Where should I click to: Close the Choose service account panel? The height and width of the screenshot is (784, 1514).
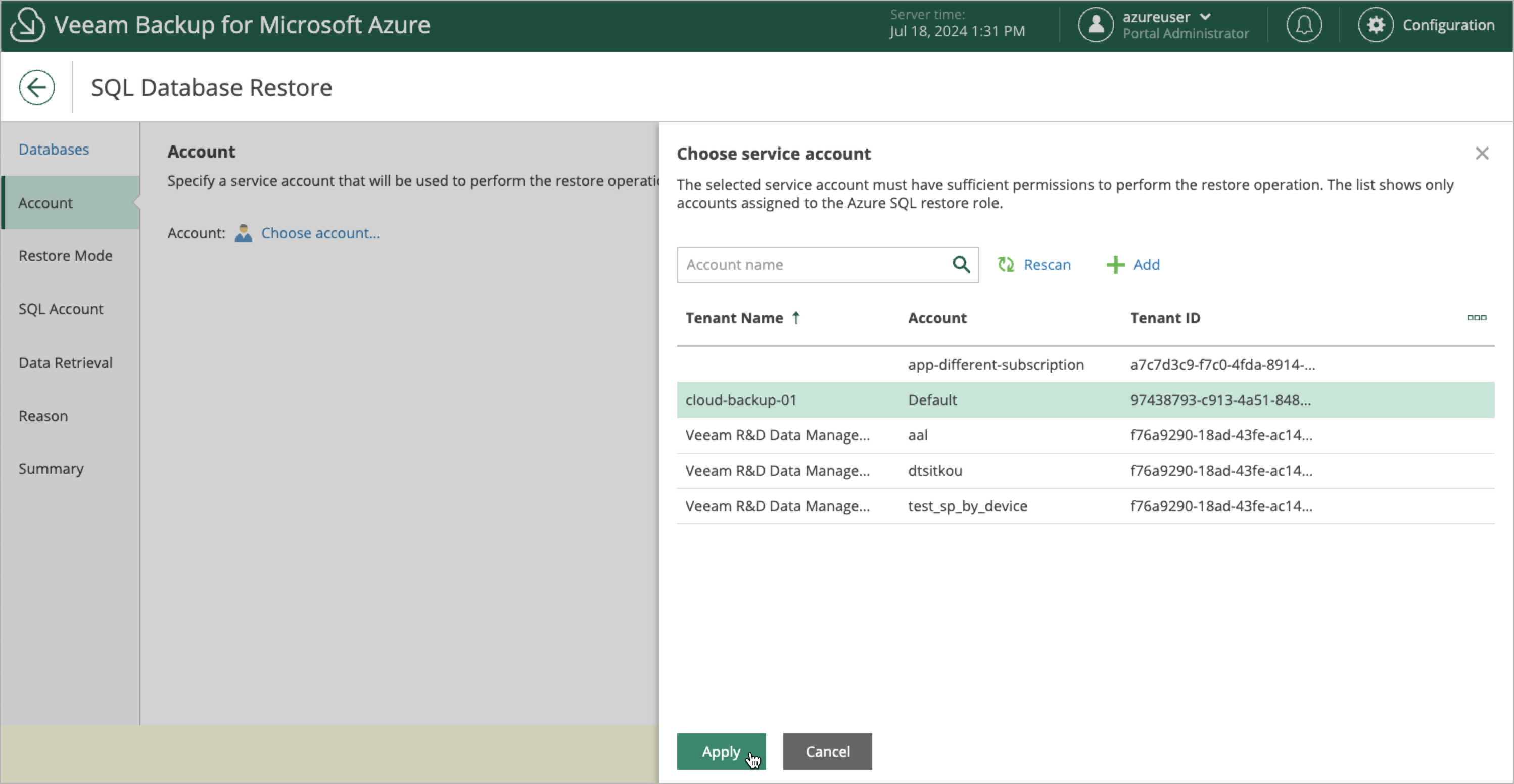pyautogui.click(x=1482, y=154)
